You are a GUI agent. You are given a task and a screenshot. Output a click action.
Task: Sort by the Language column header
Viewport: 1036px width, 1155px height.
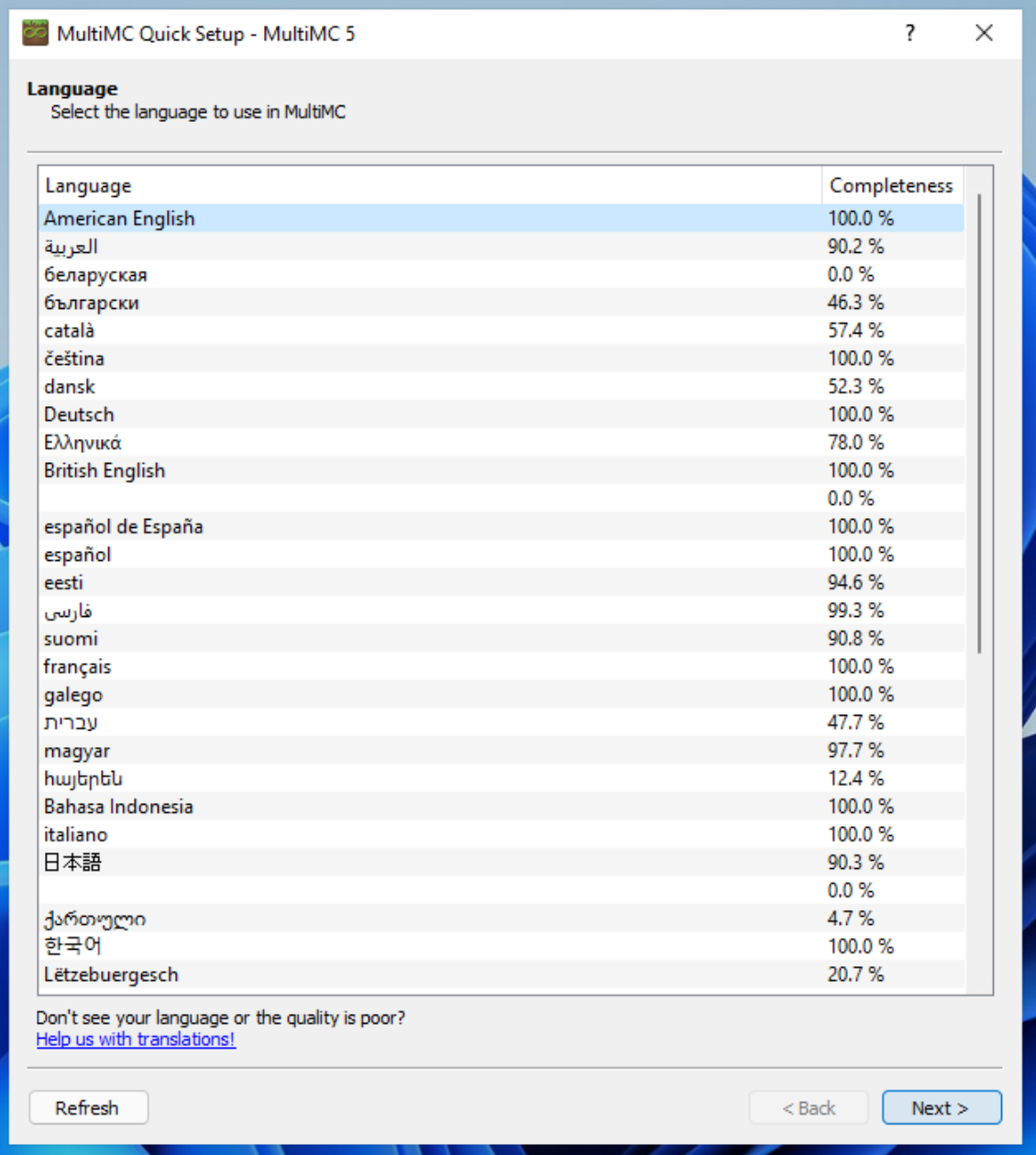[x=88, y=185]
